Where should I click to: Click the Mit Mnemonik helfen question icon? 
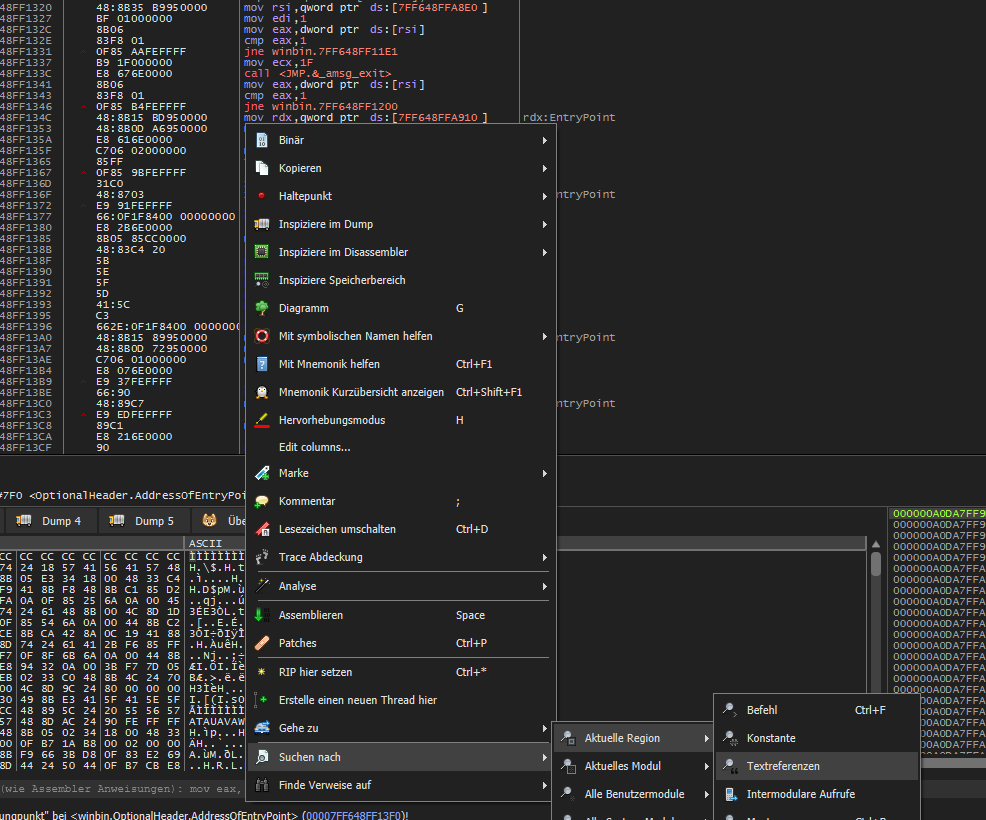pyautogui.click(x=262, y=364)
